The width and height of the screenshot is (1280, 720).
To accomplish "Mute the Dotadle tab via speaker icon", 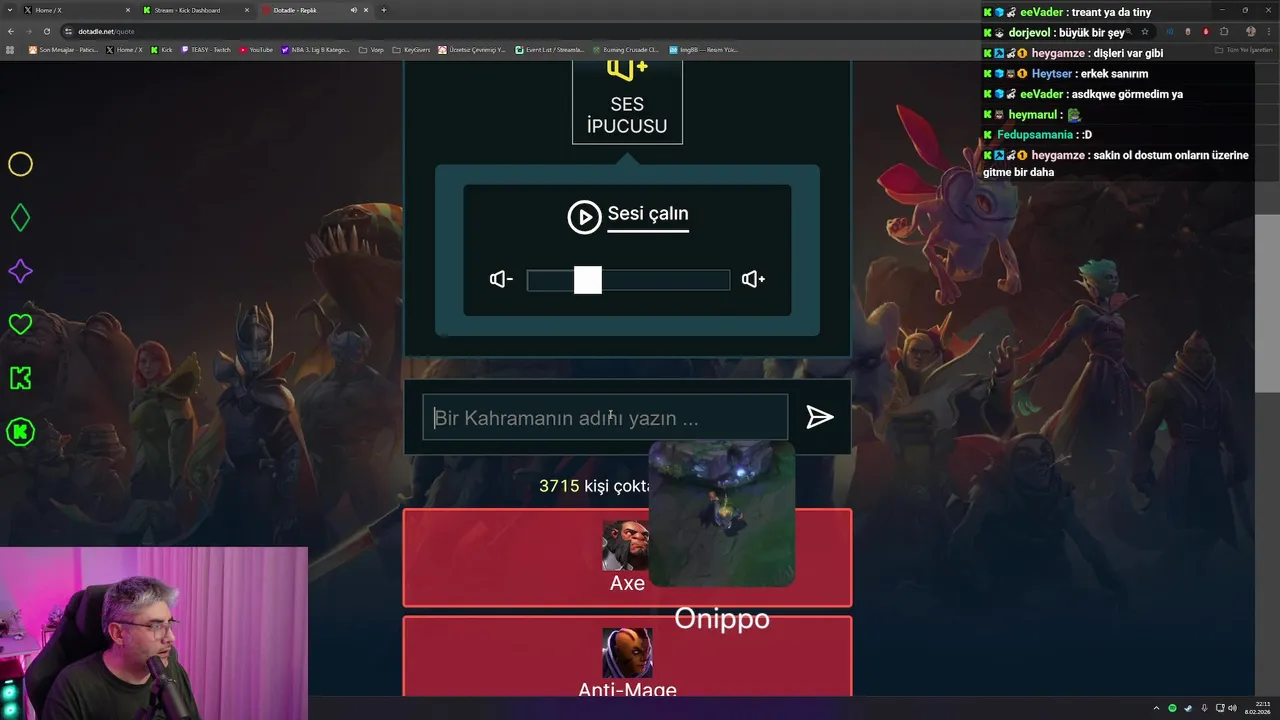I will pos(353,10).
